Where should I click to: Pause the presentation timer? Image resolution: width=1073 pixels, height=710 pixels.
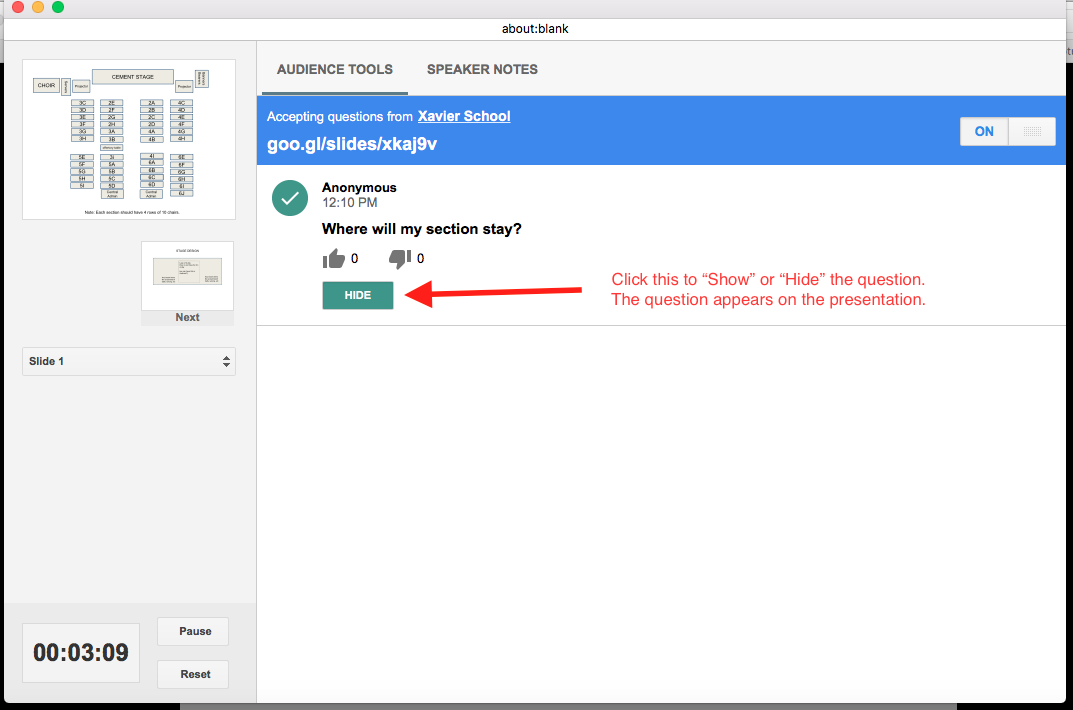click(195, 632)
